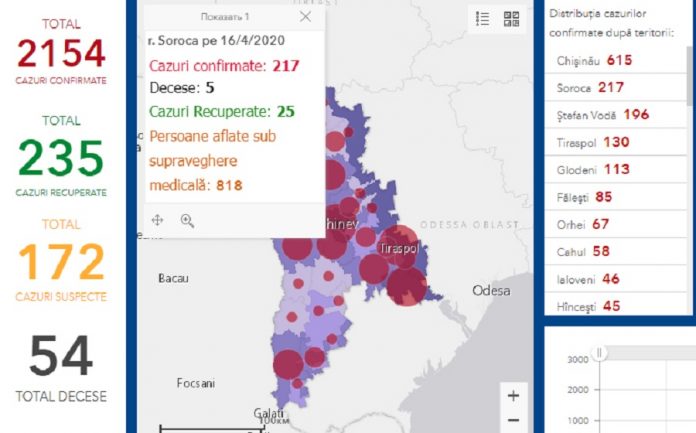Image resolution: width=696 pixels, height=433 pixels.
Task: Select the Fălești 85 row
Action: point(587,197)
